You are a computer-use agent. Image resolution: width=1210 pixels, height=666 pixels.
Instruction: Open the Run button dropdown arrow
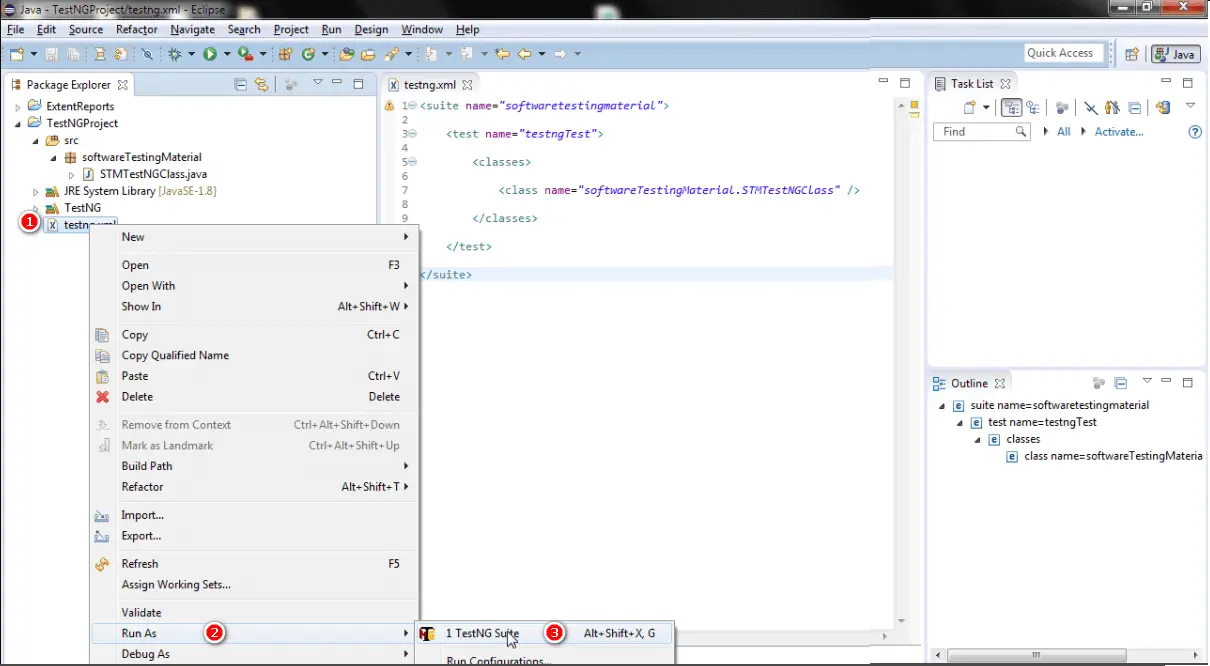pyautogui.click(x=227, y=54)
